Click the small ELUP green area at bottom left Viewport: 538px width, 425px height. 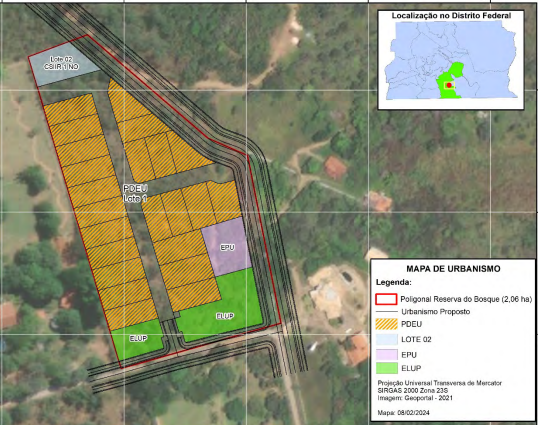tap(138, 340)
